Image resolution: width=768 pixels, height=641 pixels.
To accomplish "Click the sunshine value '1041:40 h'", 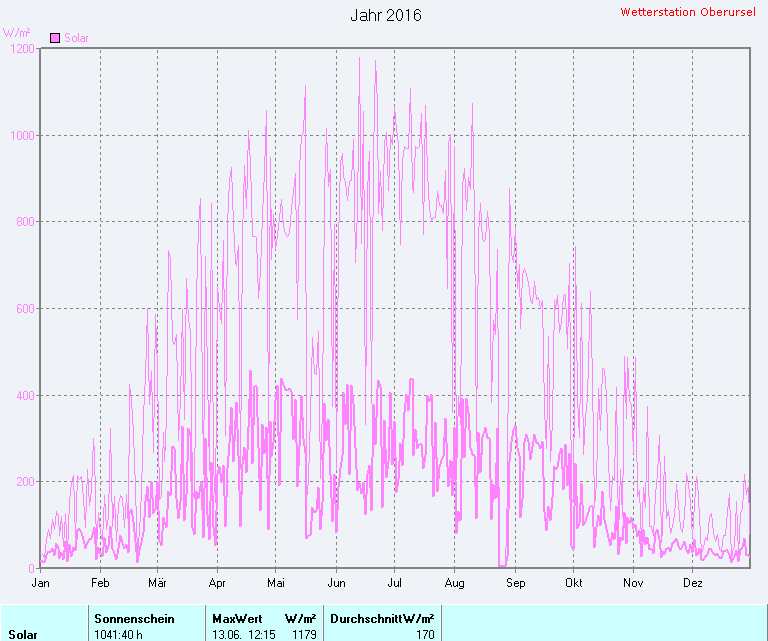I will click(118, 635).
